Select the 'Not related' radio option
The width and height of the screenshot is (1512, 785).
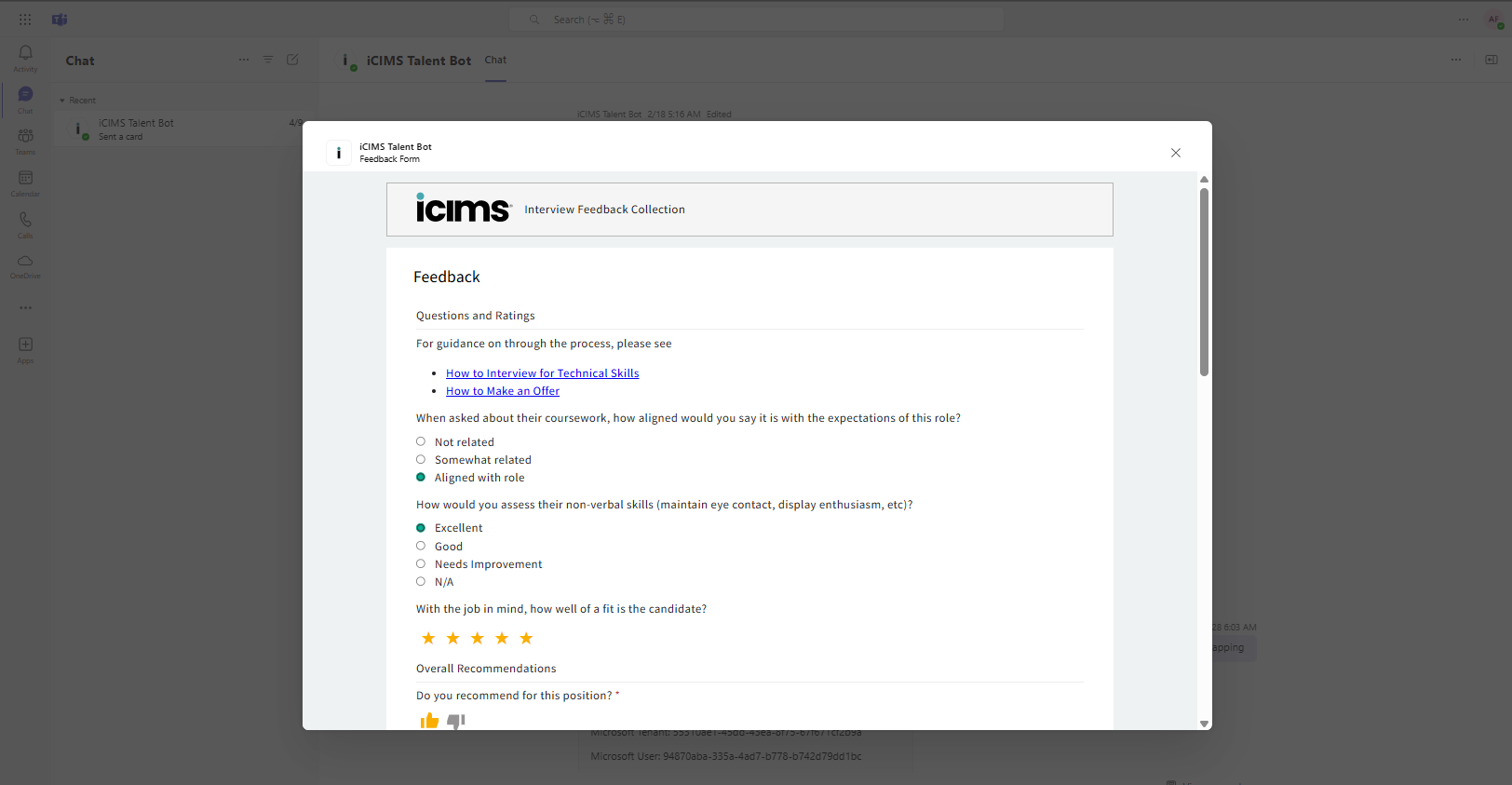(421, 441)
